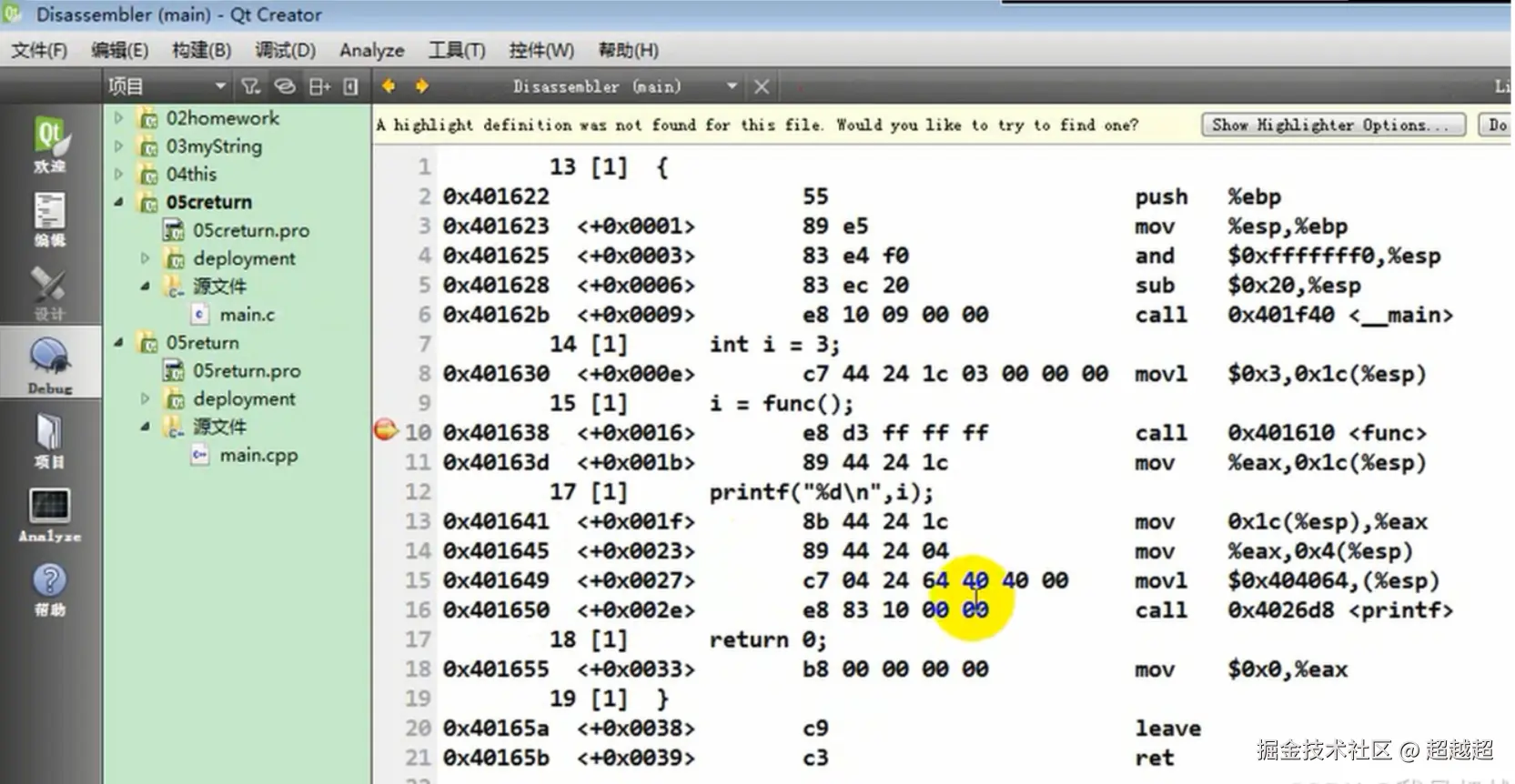Collapse source files folder under 05return
This screenshot has width=1515, height=784.
[x=145, y=426]
